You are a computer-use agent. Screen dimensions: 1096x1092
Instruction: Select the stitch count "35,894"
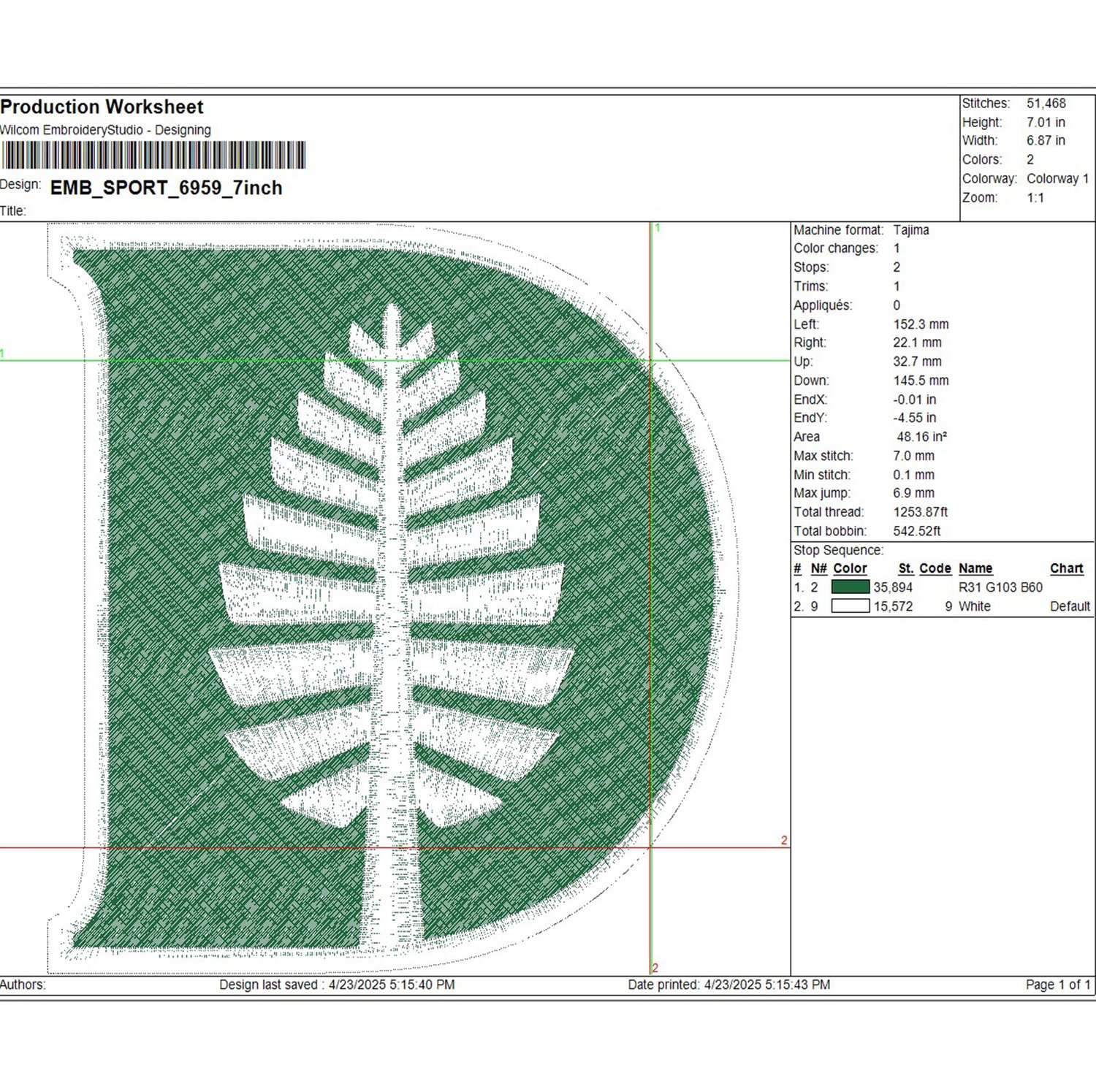893,587
